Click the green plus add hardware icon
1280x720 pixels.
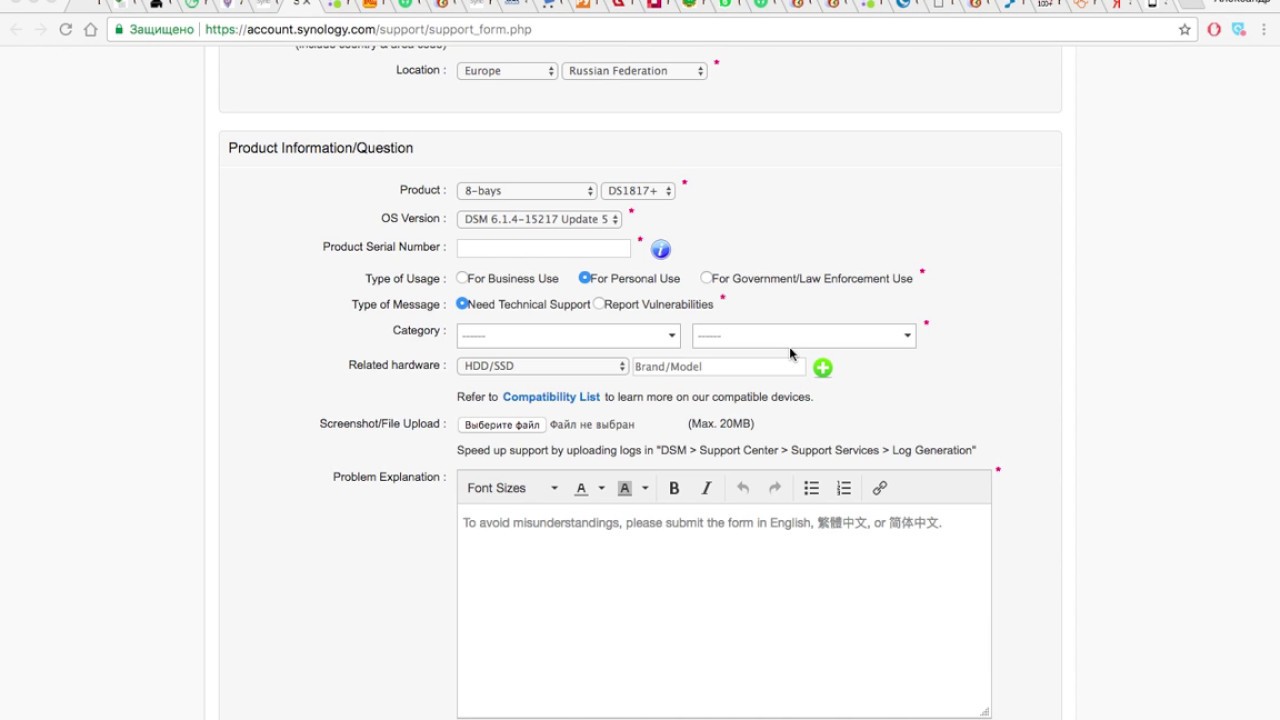pos(823,368)
